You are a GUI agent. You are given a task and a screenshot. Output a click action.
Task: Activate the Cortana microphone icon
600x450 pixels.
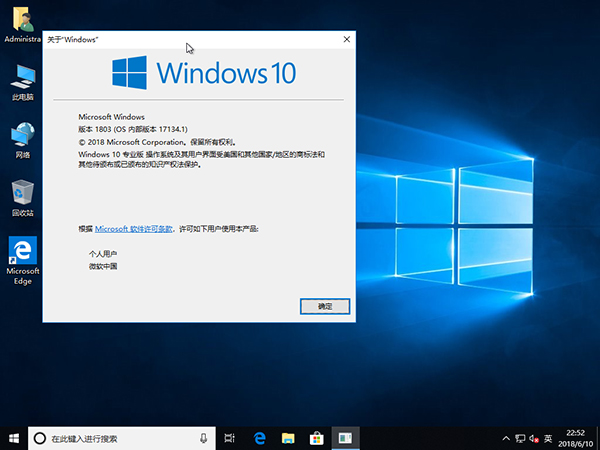tap(204, 438)
